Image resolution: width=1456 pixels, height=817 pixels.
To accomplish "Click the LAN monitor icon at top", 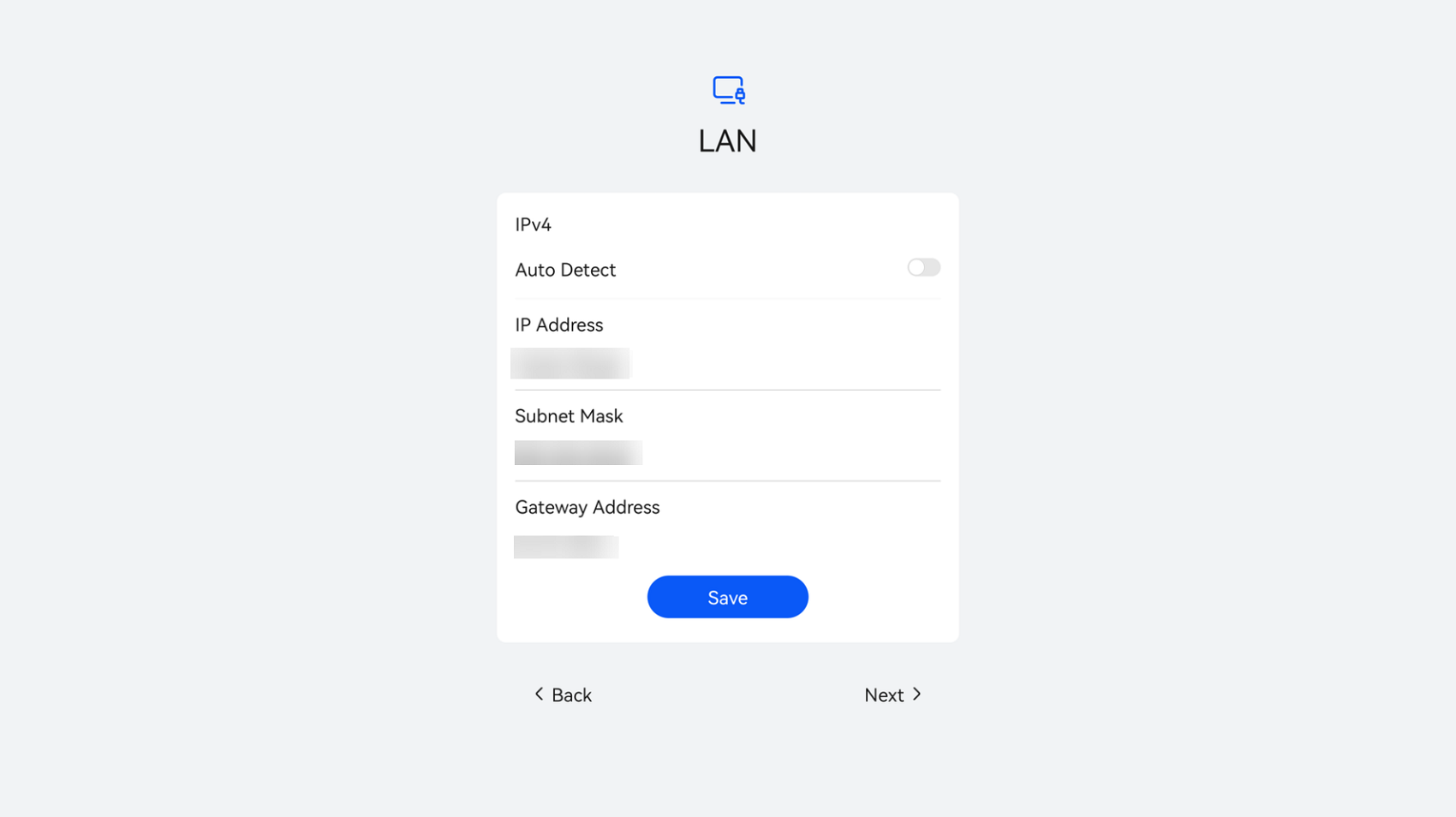I will click(x=729, y=90).
